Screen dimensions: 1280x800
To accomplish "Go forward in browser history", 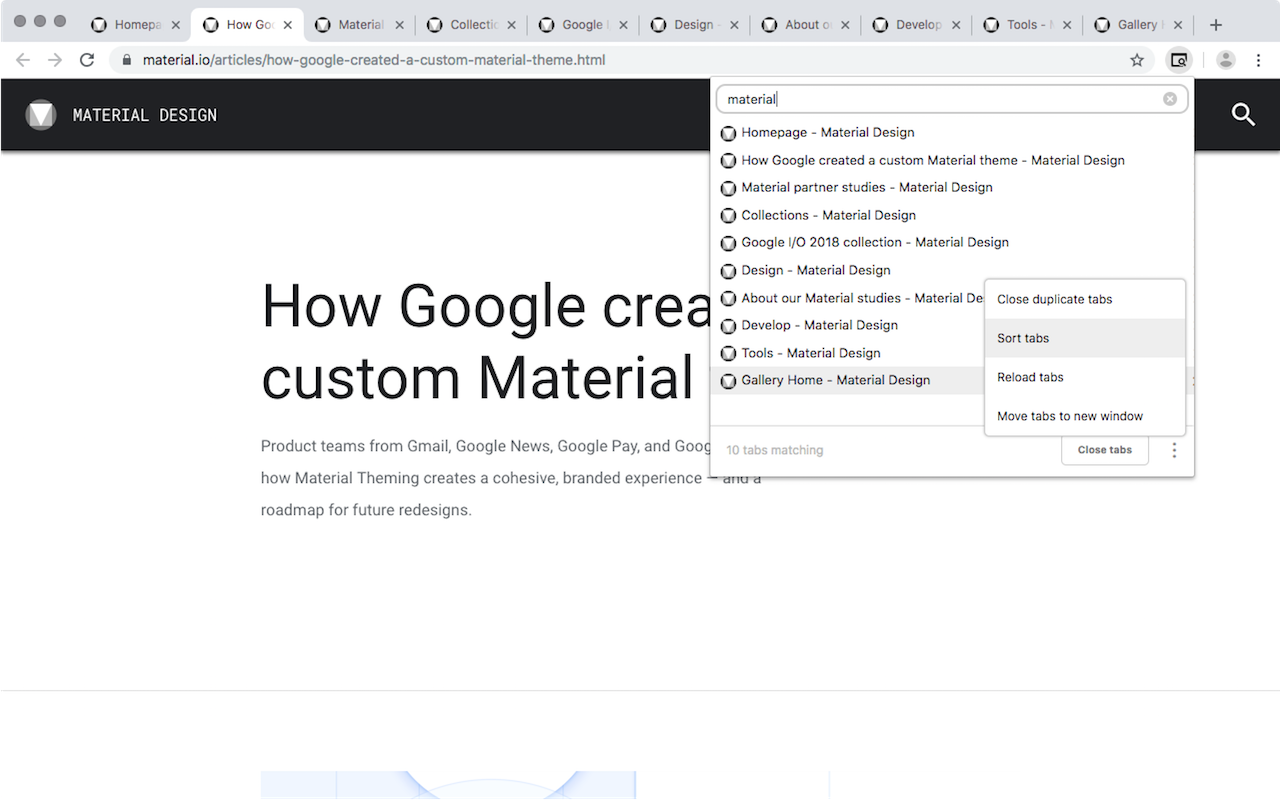I will [55, 60].
